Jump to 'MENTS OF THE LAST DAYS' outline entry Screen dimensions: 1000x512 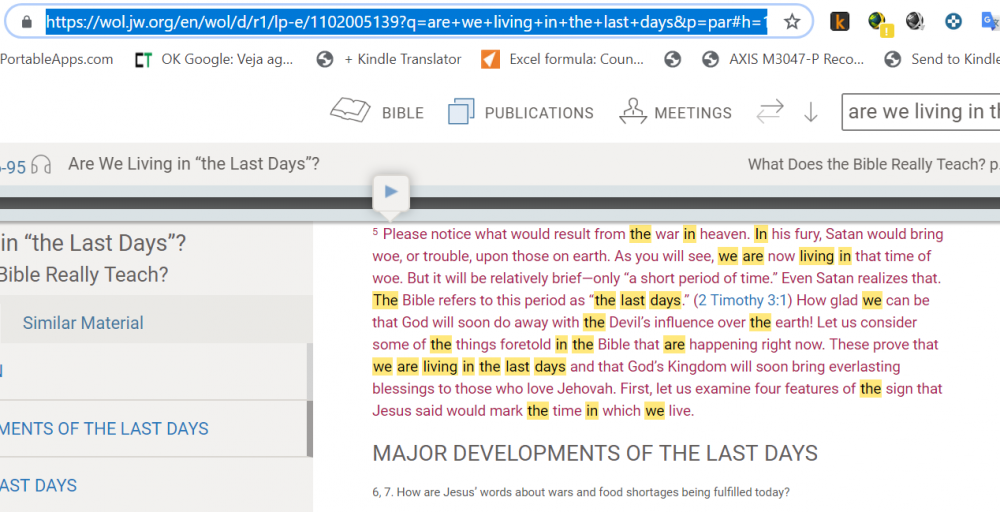click(x=104, y=429)
